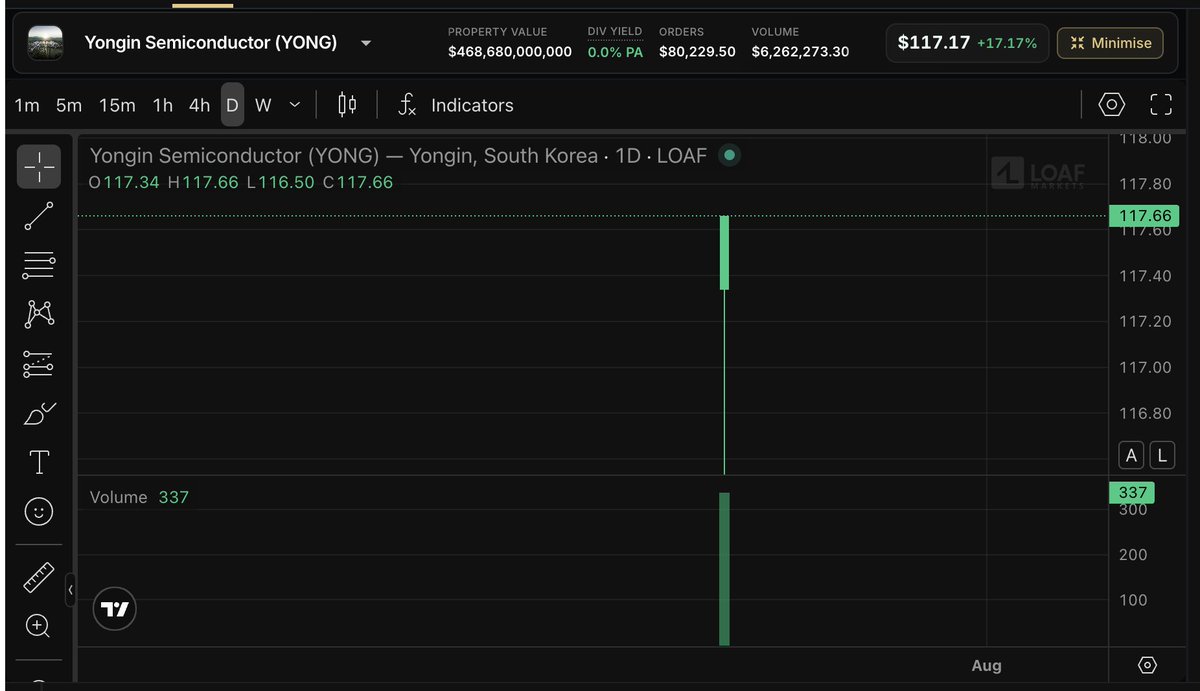
Task: Click the chart title Yongin Semiconductor legend
Action: click(398, 156)
